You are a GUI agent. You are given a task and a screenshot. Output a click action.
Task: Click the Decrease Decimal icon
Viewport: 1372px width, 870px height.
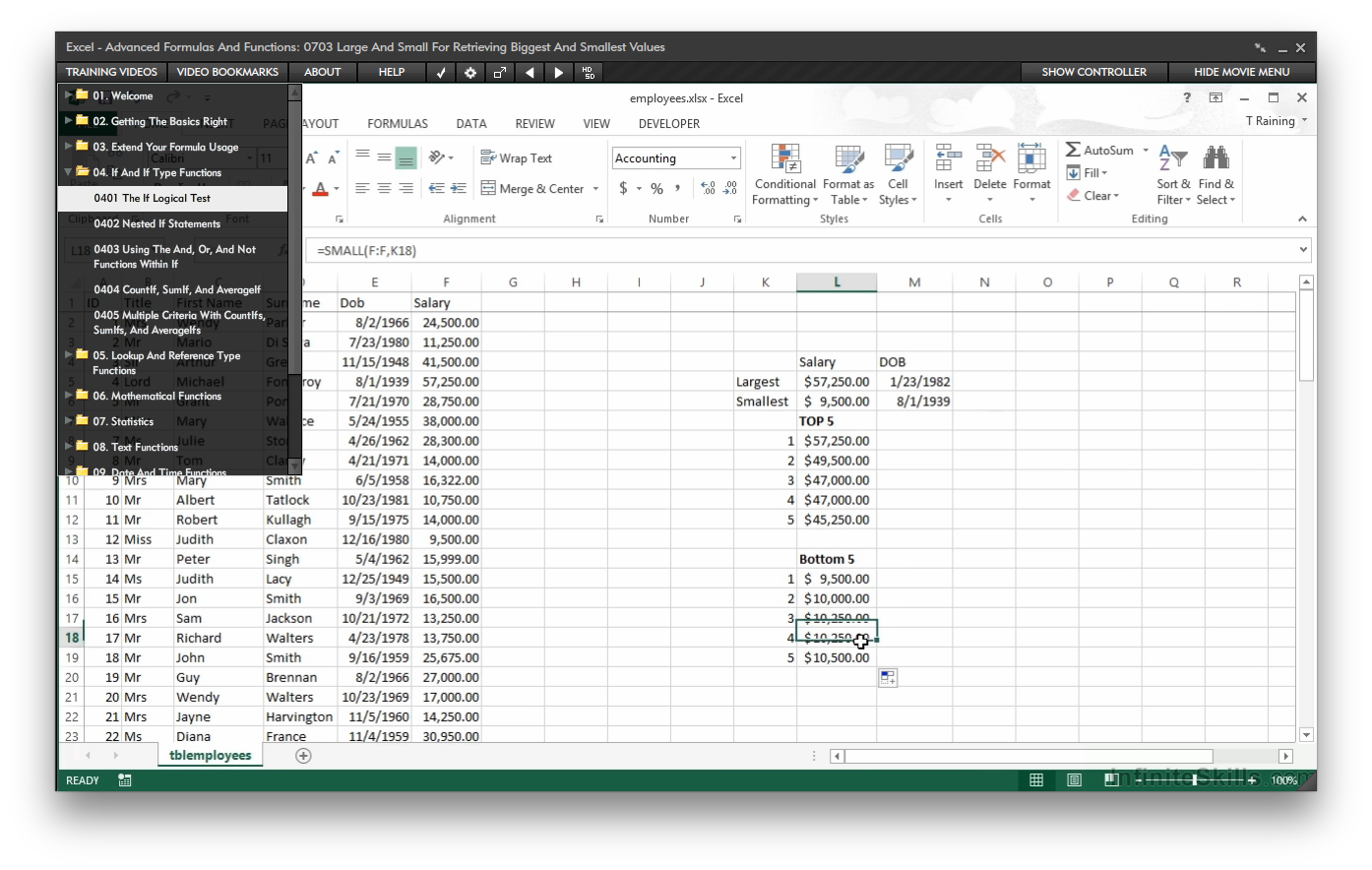coord(730,188)
